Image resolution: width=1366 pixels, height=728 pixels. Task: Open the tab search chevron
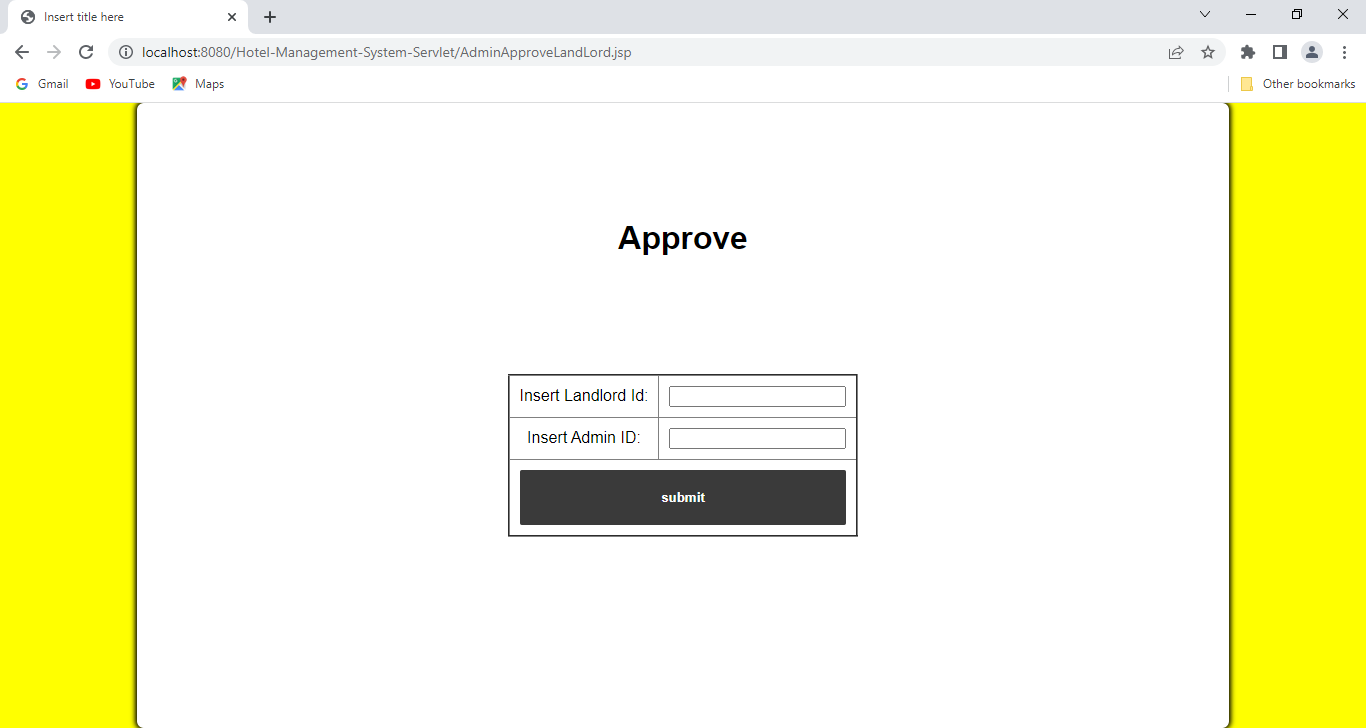click(x=1205, y=14)
